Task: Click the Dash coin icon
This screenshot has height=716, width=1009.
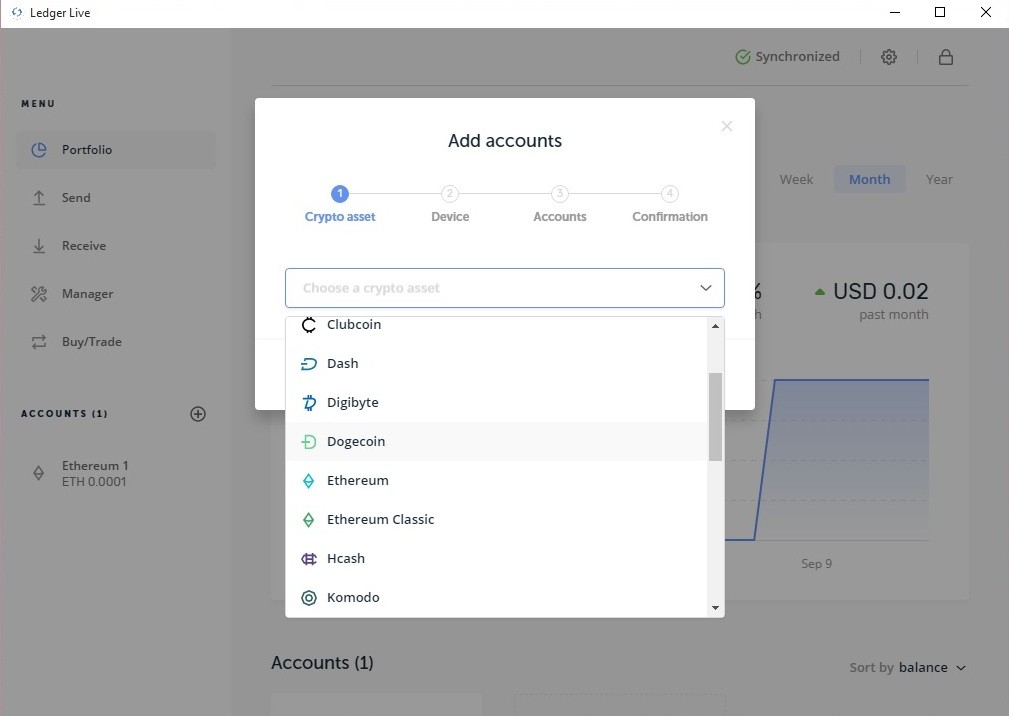Action: coord(309,364)
